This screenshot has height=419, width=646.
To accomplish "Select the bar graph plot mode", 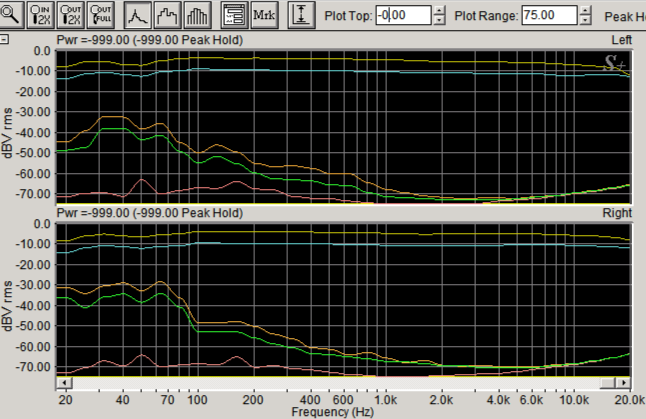I will coord(198,14).
